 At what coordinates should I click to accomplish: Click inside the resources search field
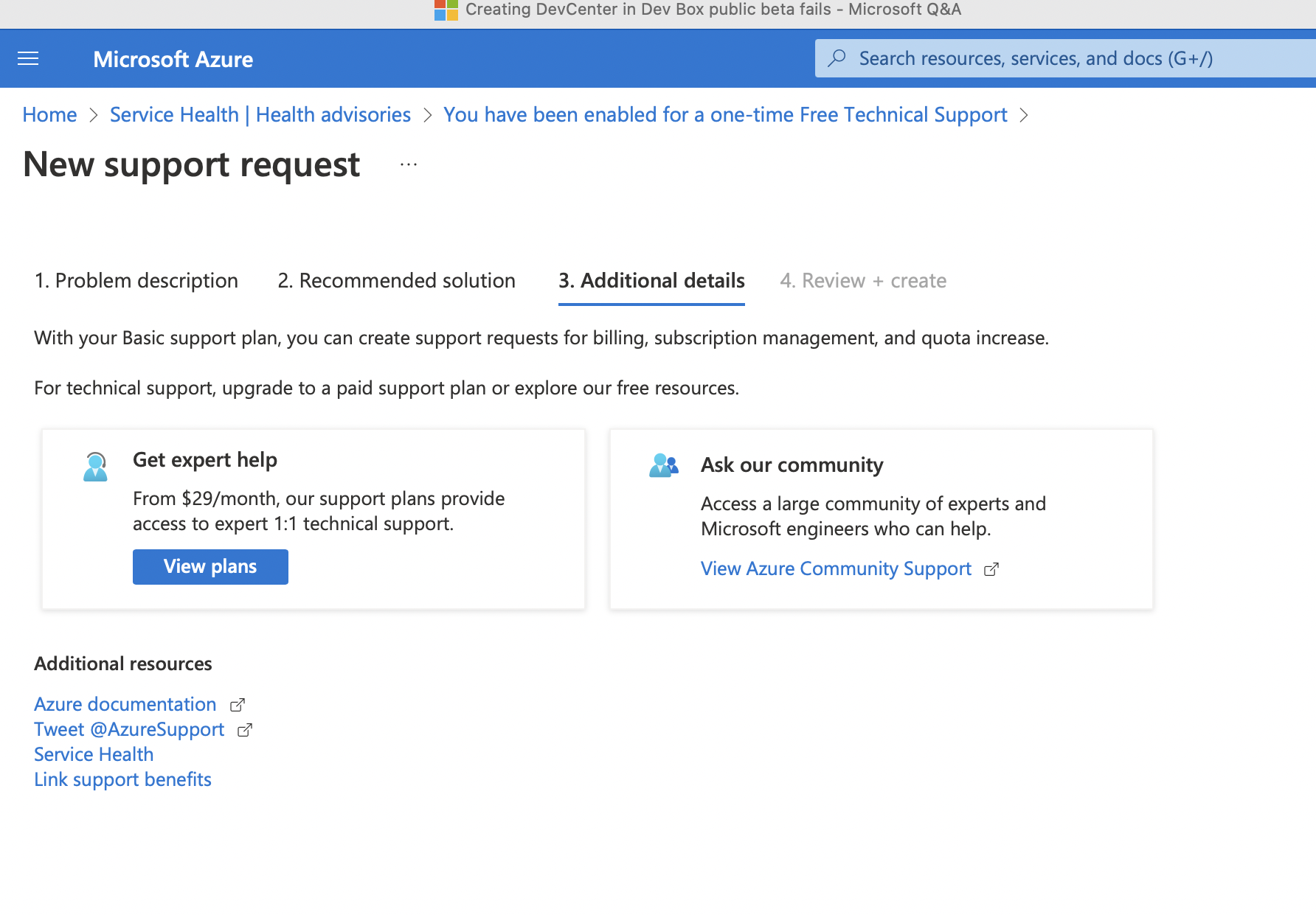click(1033, 58)
